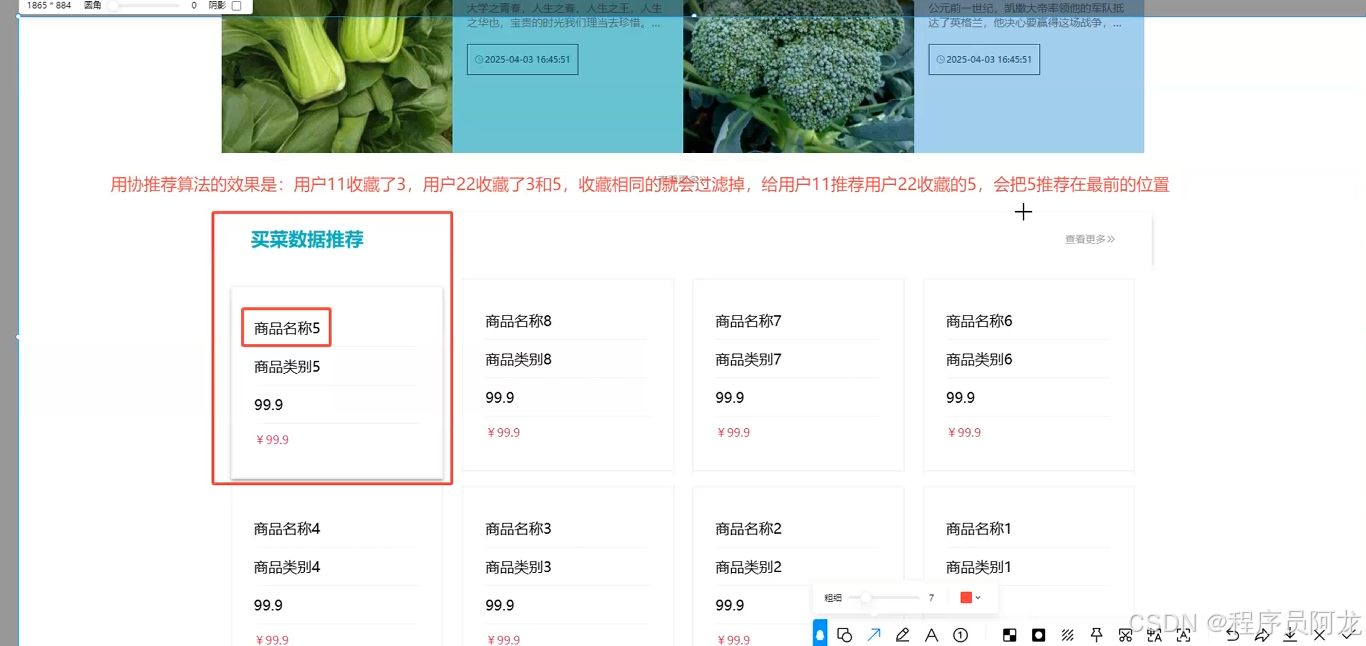The height and width of the screenshot is (646, 1366).
Task: Select the pencil drawing tool
Action: [x=902, y=634]
